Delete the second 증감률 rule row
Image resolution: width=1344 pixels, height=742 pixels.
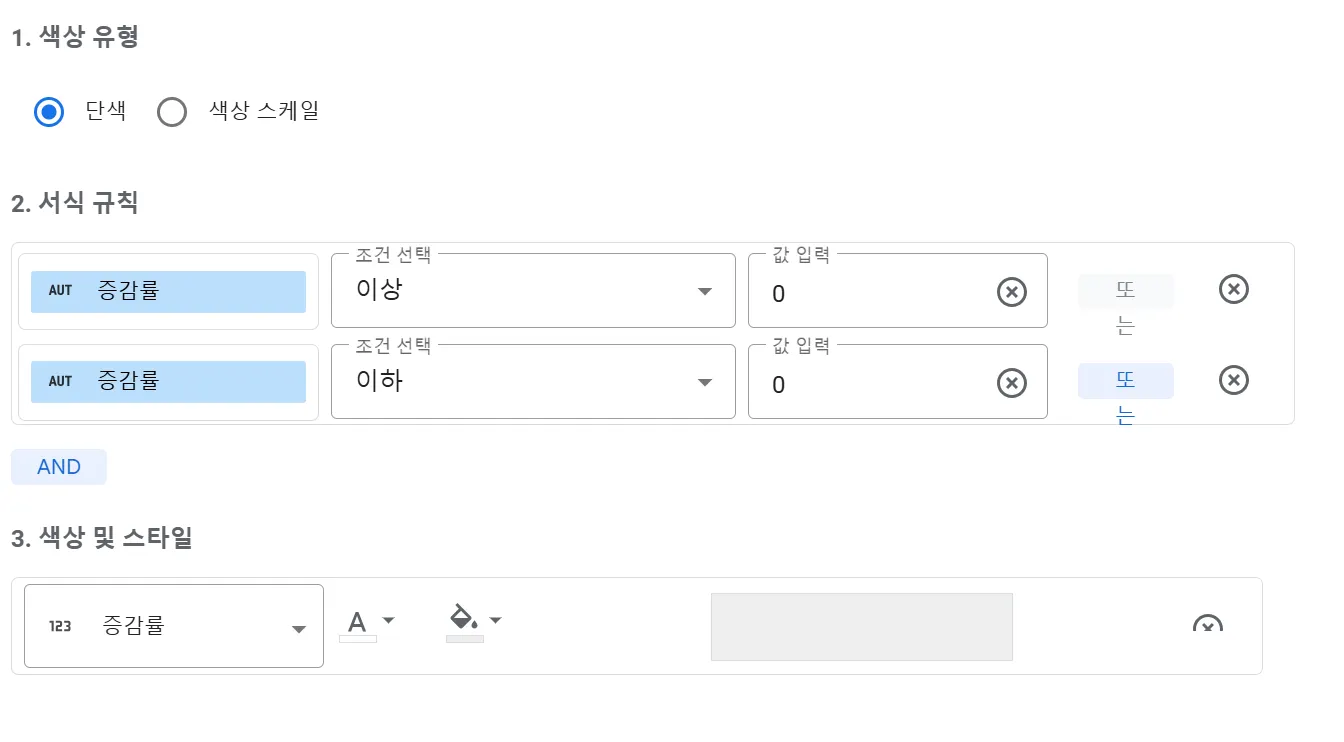pyautogui.click(x=1234, y=380)
